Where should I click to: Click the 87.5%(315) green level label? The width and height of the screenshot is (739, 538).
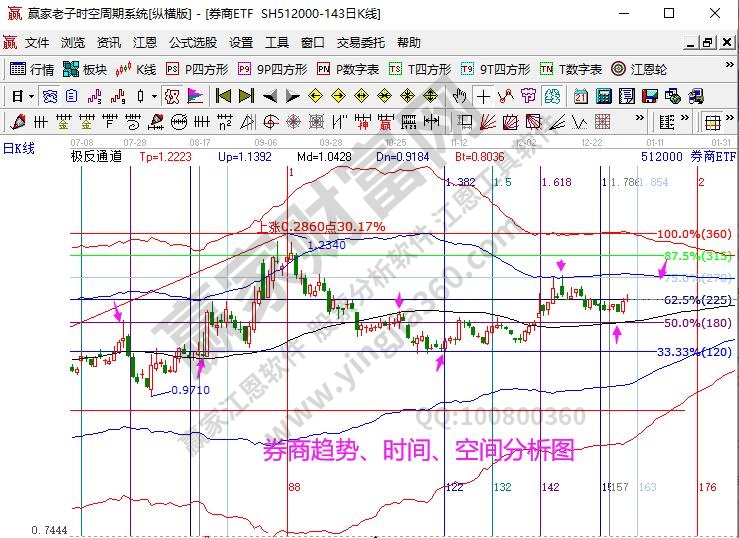[x=696, y=256]
